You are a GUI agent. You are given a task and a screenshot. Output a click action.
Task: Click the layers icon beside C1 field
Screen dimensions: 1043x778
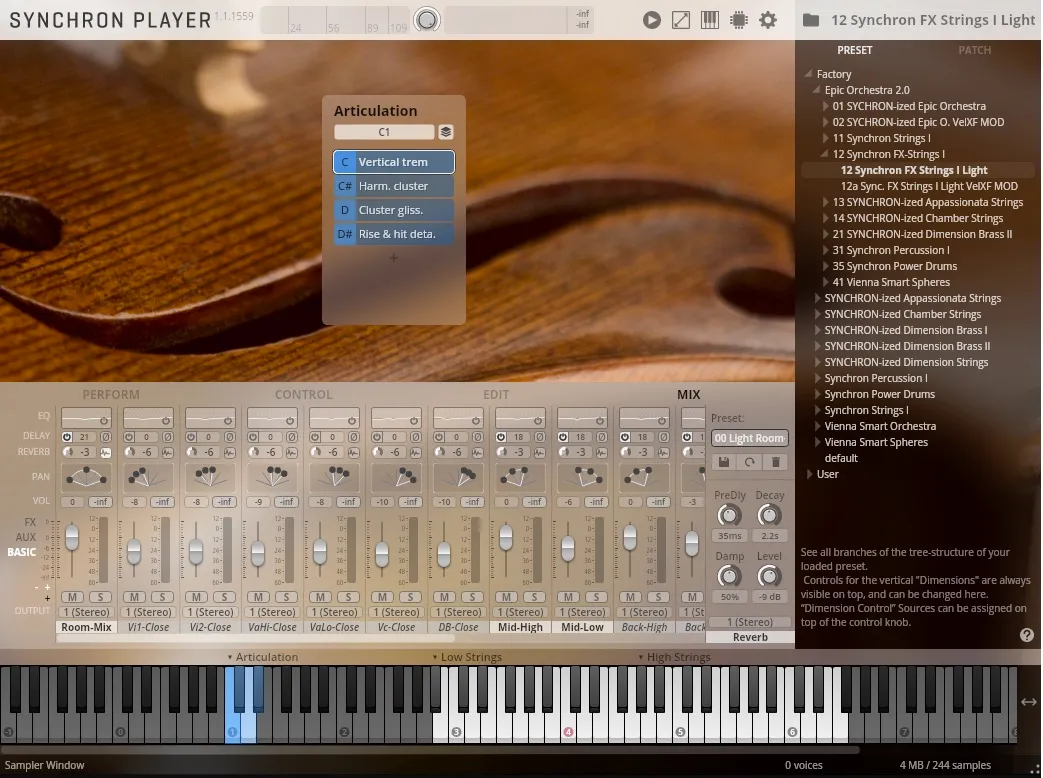[x=446, y=132]
